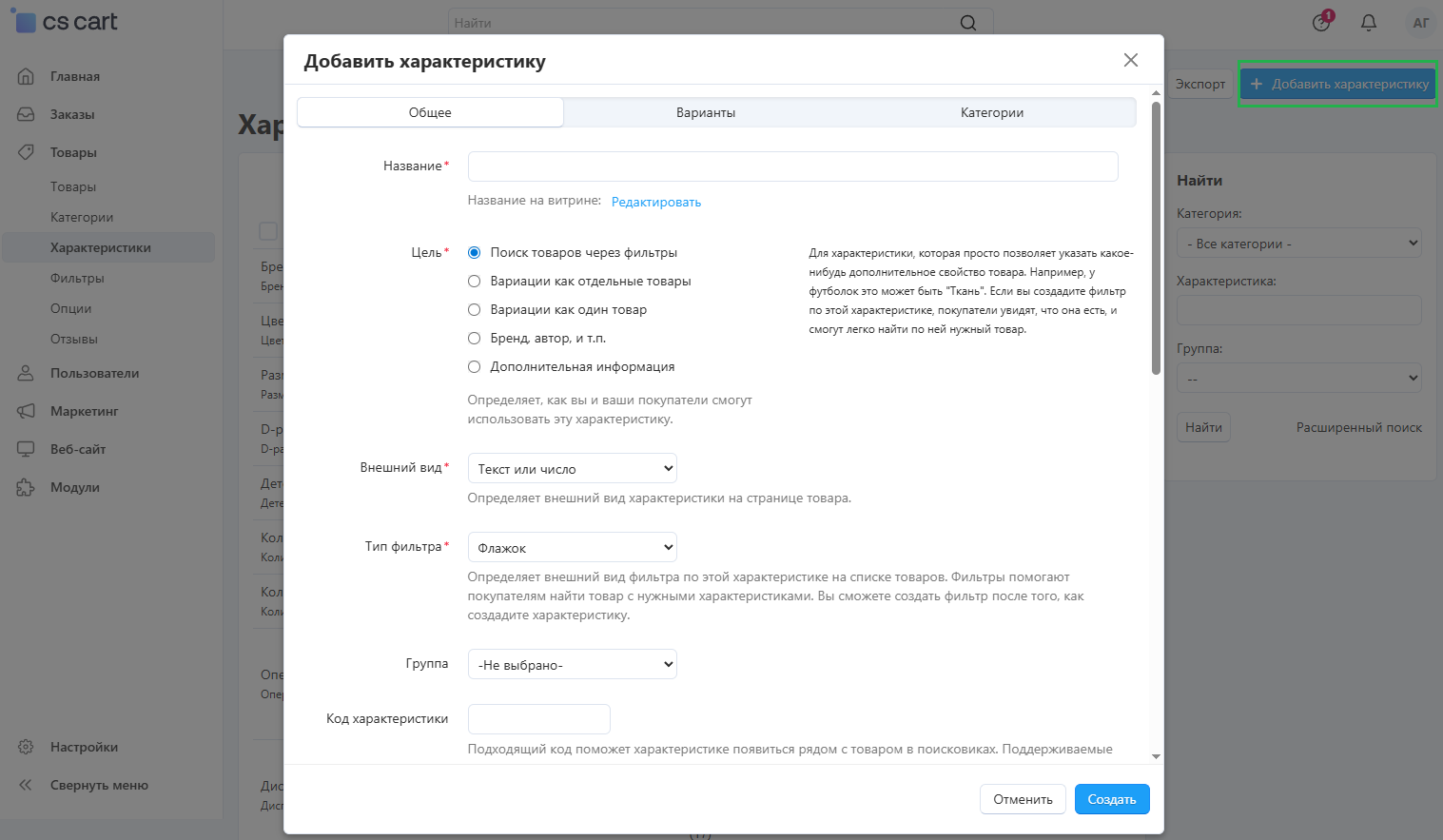Focus the Характеристика search field

point(1299,310)
